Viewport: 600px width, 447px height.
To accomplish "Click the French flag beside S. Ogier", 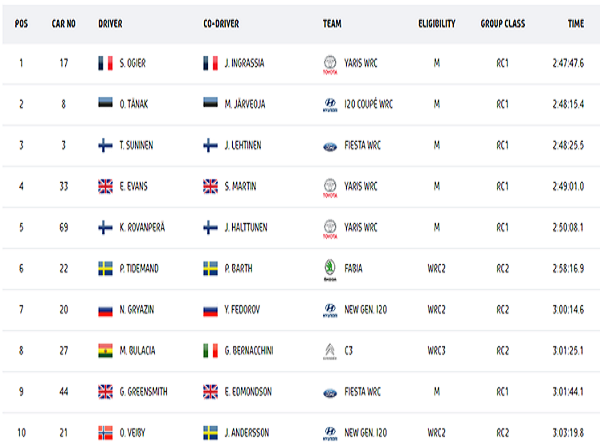I will (105, 63).
